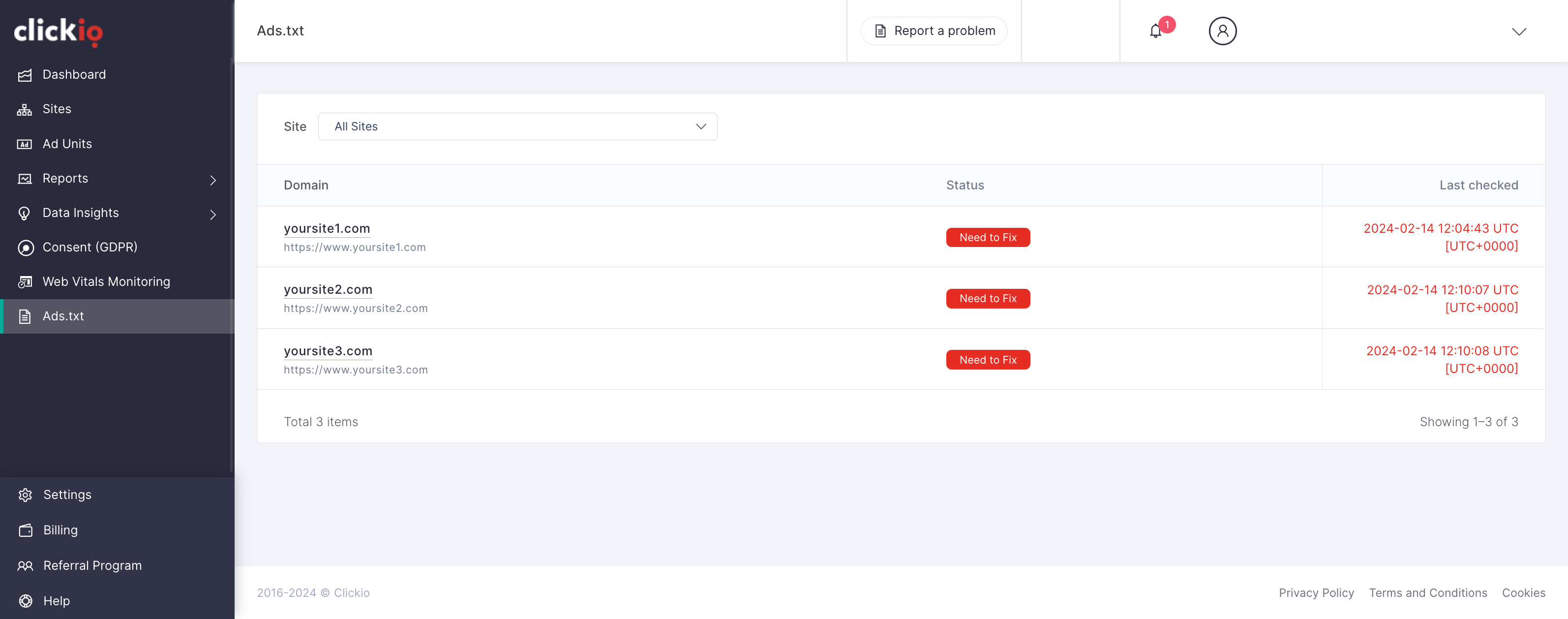Click the 2016-2024 © Clickio footer text
The image size is (1568, 619).
tap(313, 593)
